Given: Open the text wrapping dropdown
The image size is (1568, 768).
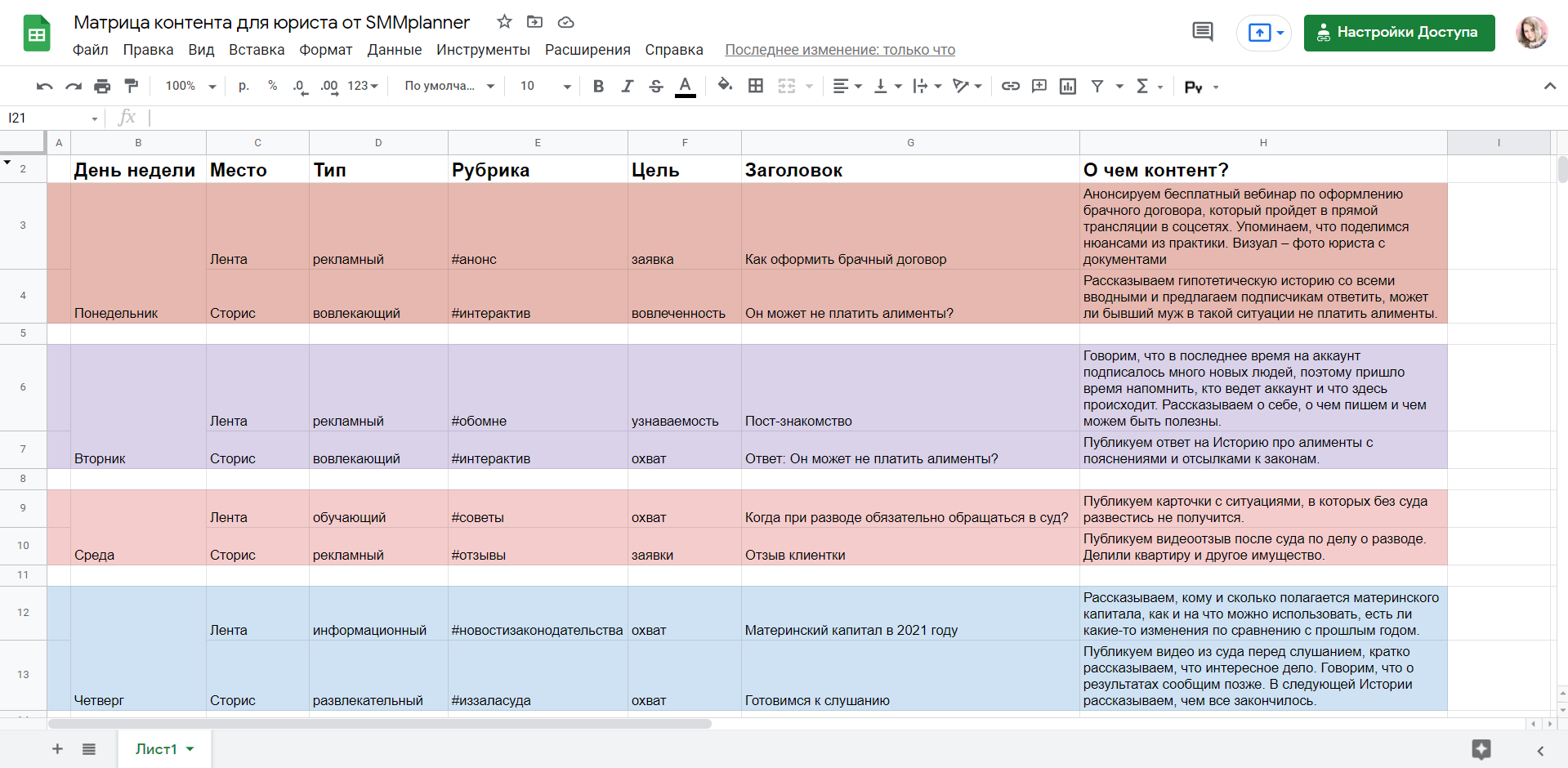Looking at the screenshot, I should pos(927,86).
